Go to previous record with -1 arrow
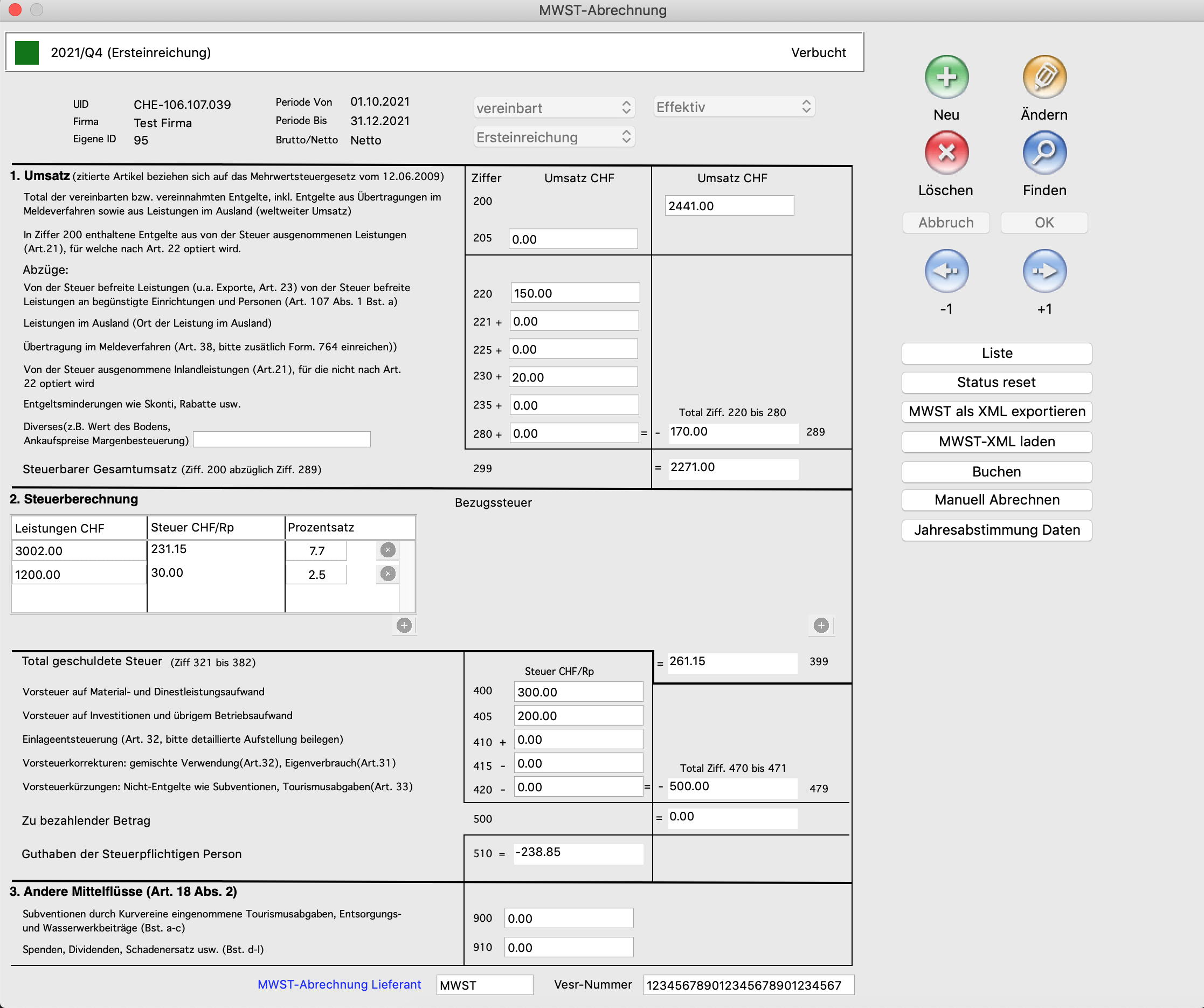This screenshot has height=1008, width=1204. point(946,271)
